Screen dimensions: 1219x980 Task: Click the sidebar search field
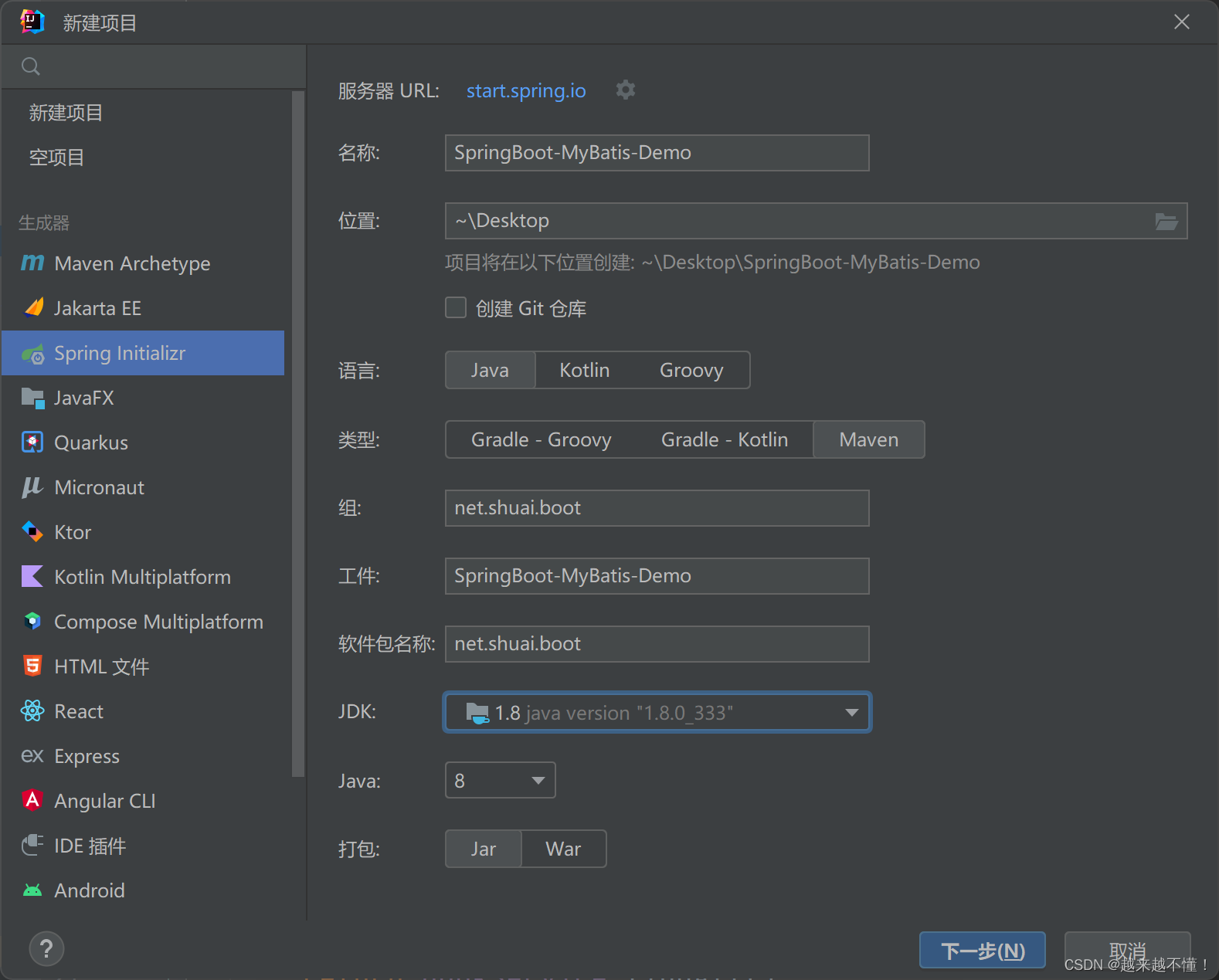click(x=154, y=66)
